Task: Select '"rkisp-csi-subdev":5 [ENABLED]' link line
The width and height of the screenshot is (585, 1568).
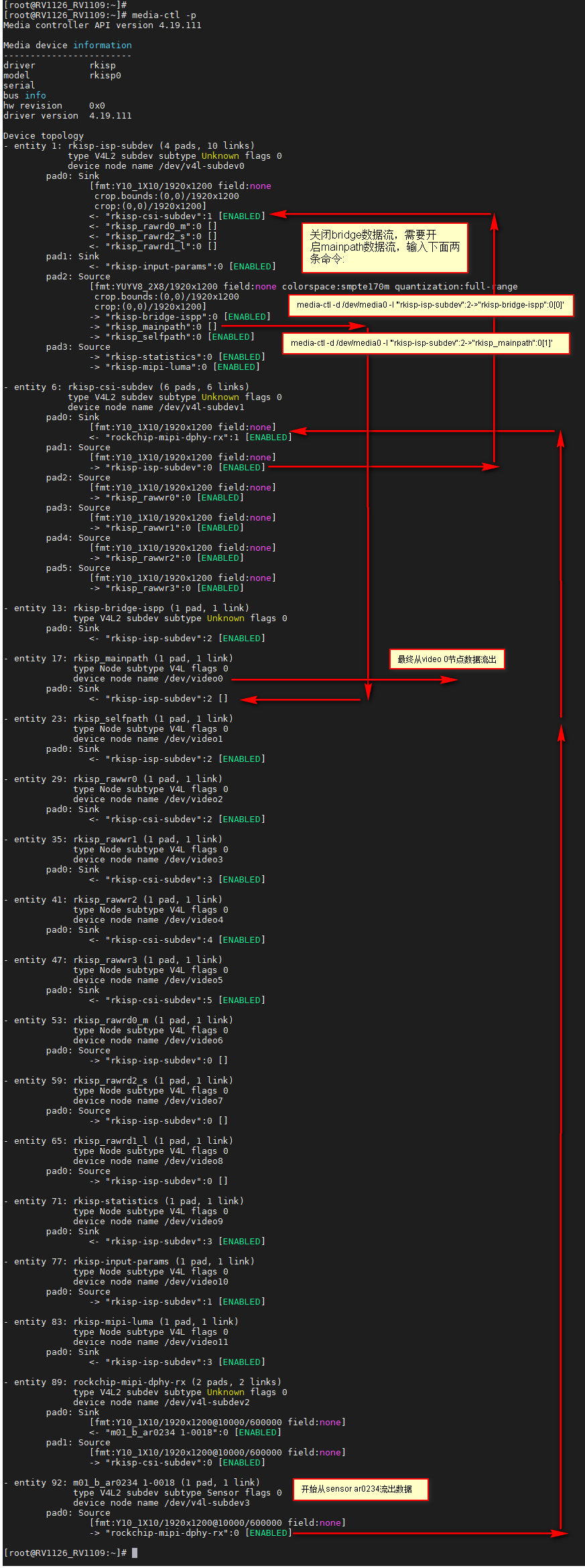Action: click(x=178, y=1000)
